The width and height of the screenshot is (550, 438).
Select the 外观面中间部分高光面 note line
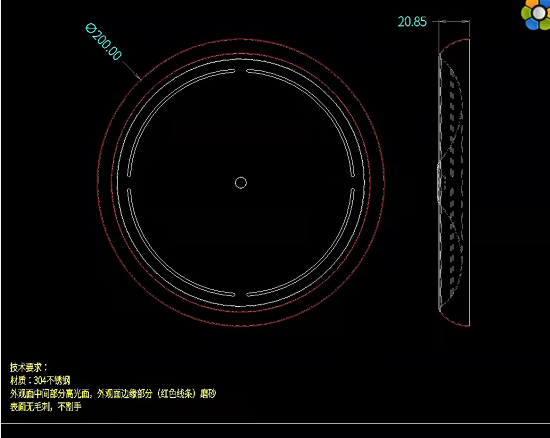point(113,393)
